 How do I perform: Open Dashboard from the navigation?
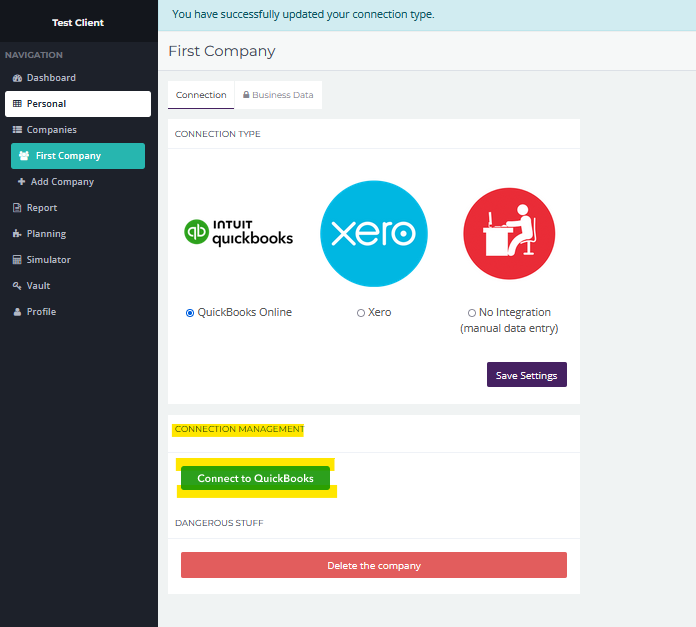(78, 78)
